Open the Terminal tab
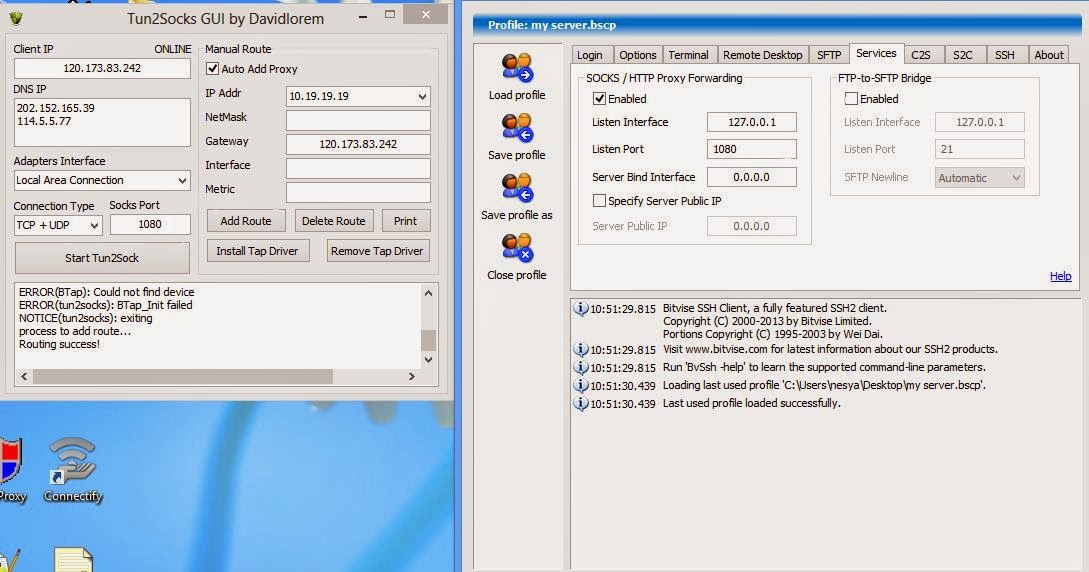 point(688,55)
